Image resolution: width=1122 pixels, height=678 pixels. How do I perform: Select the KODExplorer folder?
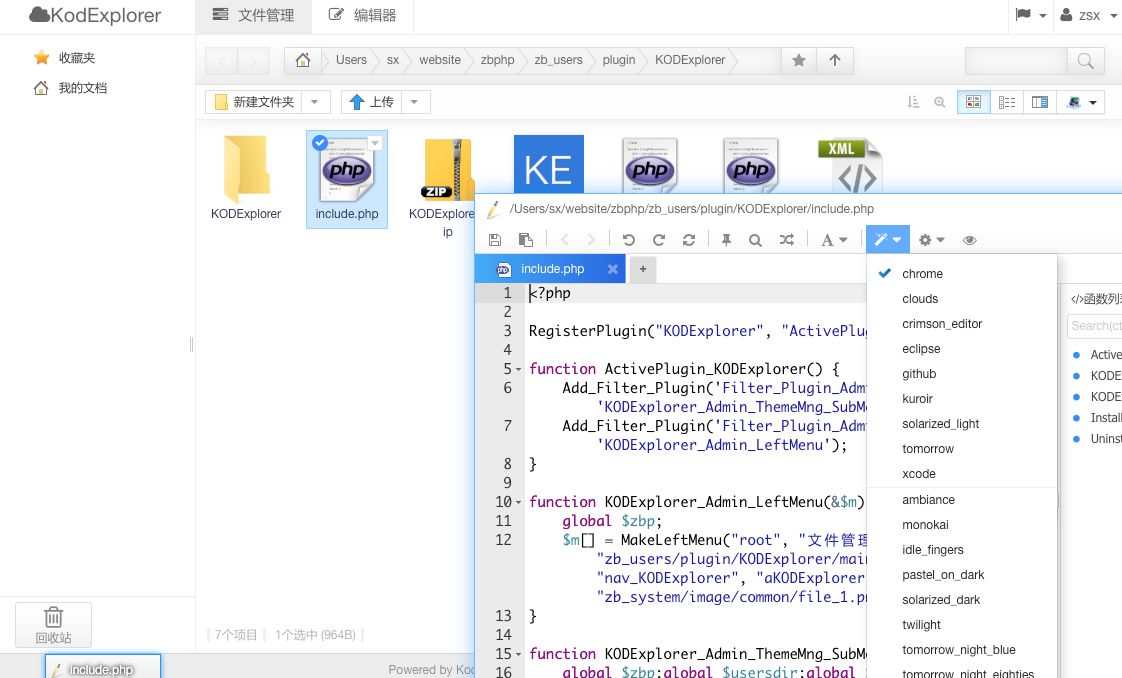[245, 179]
